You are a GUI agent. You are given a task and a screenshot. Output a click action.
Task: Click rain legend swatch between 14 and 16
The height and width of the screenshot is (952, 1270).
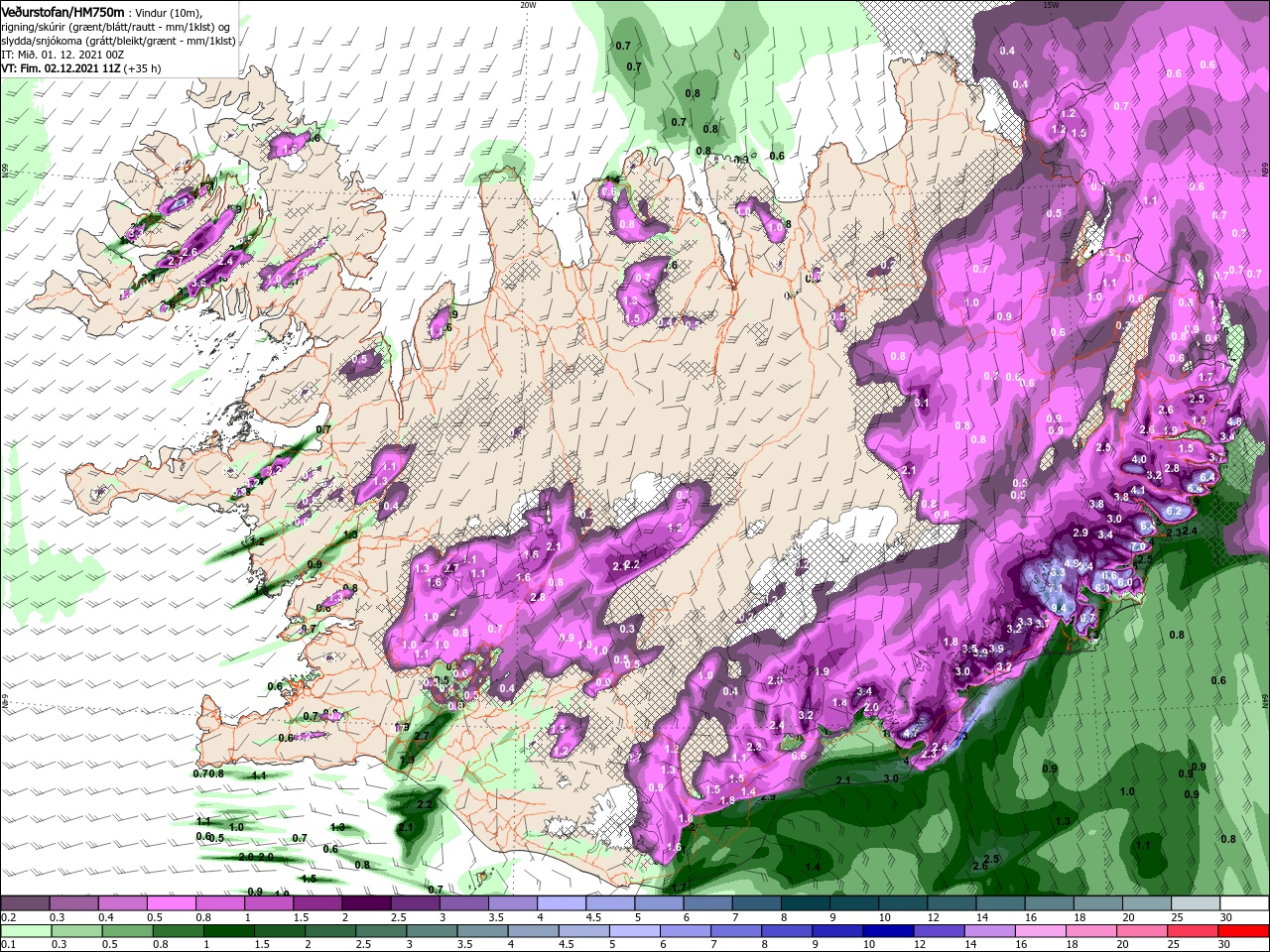pyautogui.click(x=989, y=931)
